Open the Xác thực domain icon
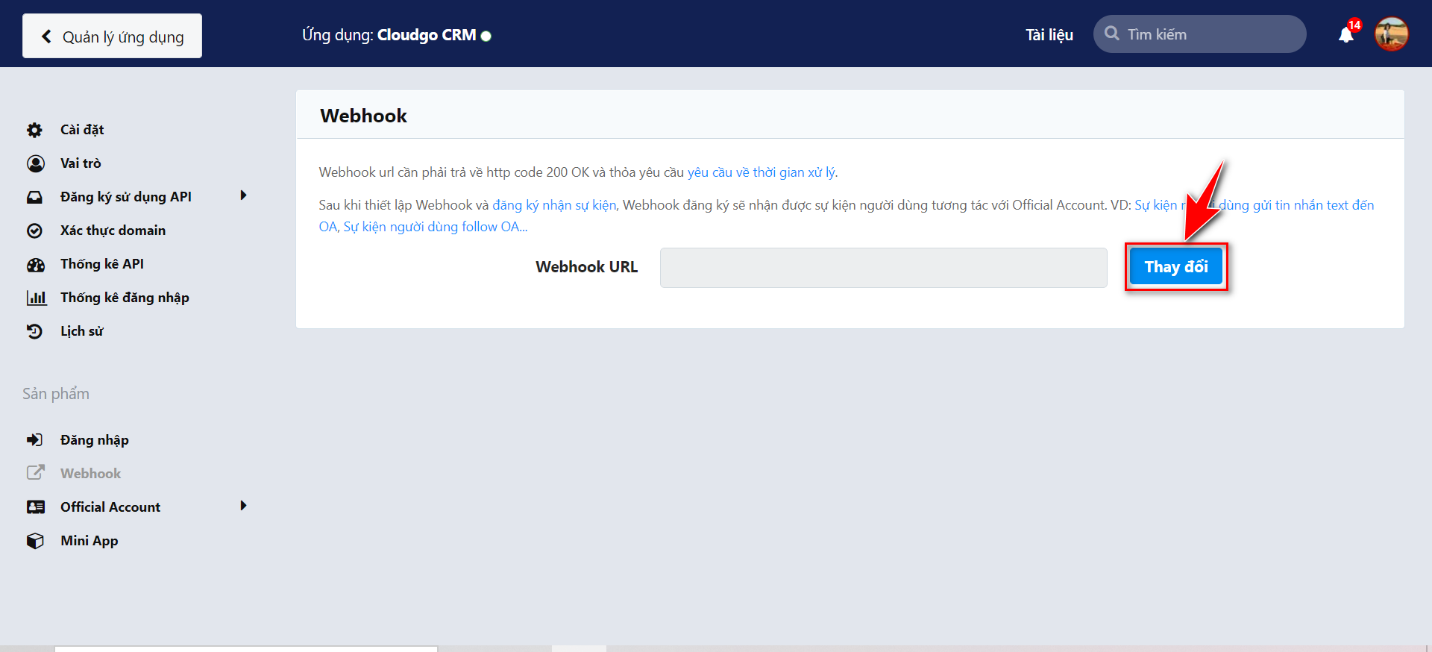Viewport: 1432px width, 652px height. [x=34, y=230]
